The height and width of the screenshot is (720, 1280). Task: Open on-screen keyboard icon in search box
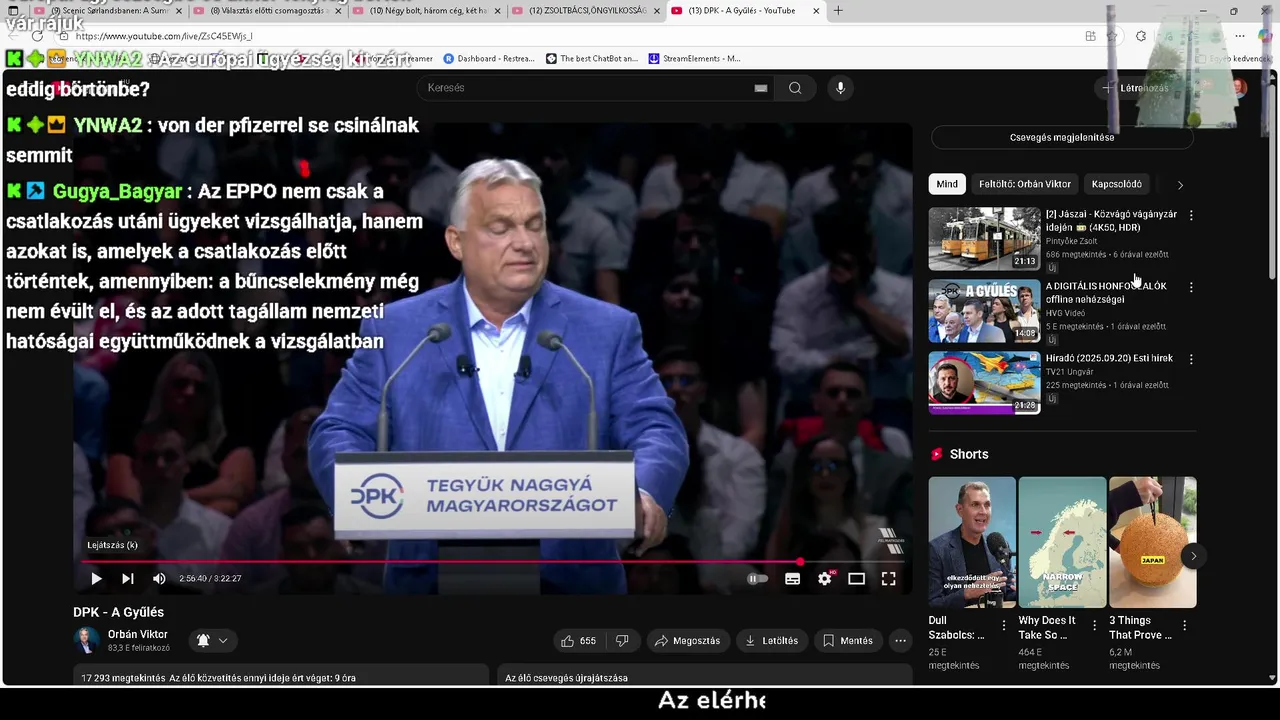(x=761, y=88)
